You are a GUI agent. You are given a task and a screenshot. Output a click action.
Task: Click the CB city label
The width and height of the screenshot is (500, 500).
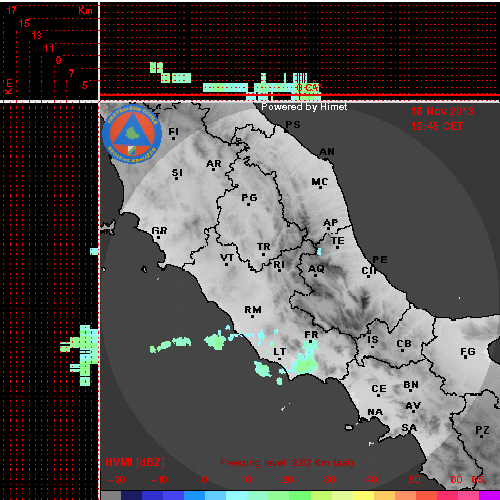tap(404, 344)
